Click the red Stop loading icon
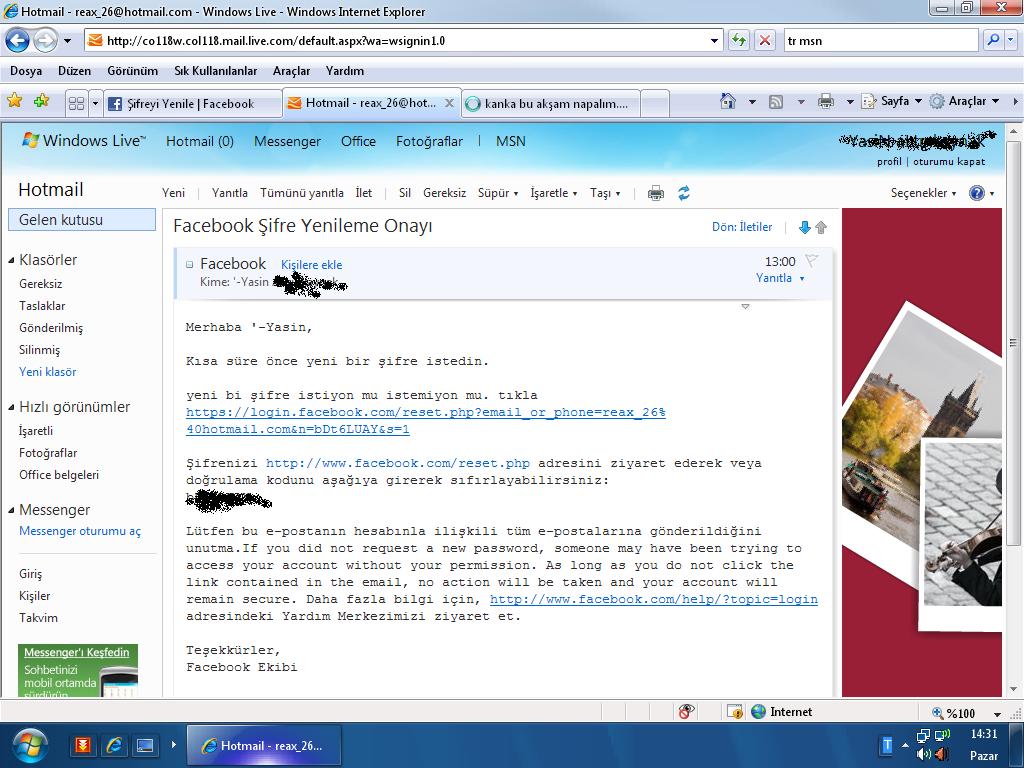1024x768 pixels. (765, 40)
